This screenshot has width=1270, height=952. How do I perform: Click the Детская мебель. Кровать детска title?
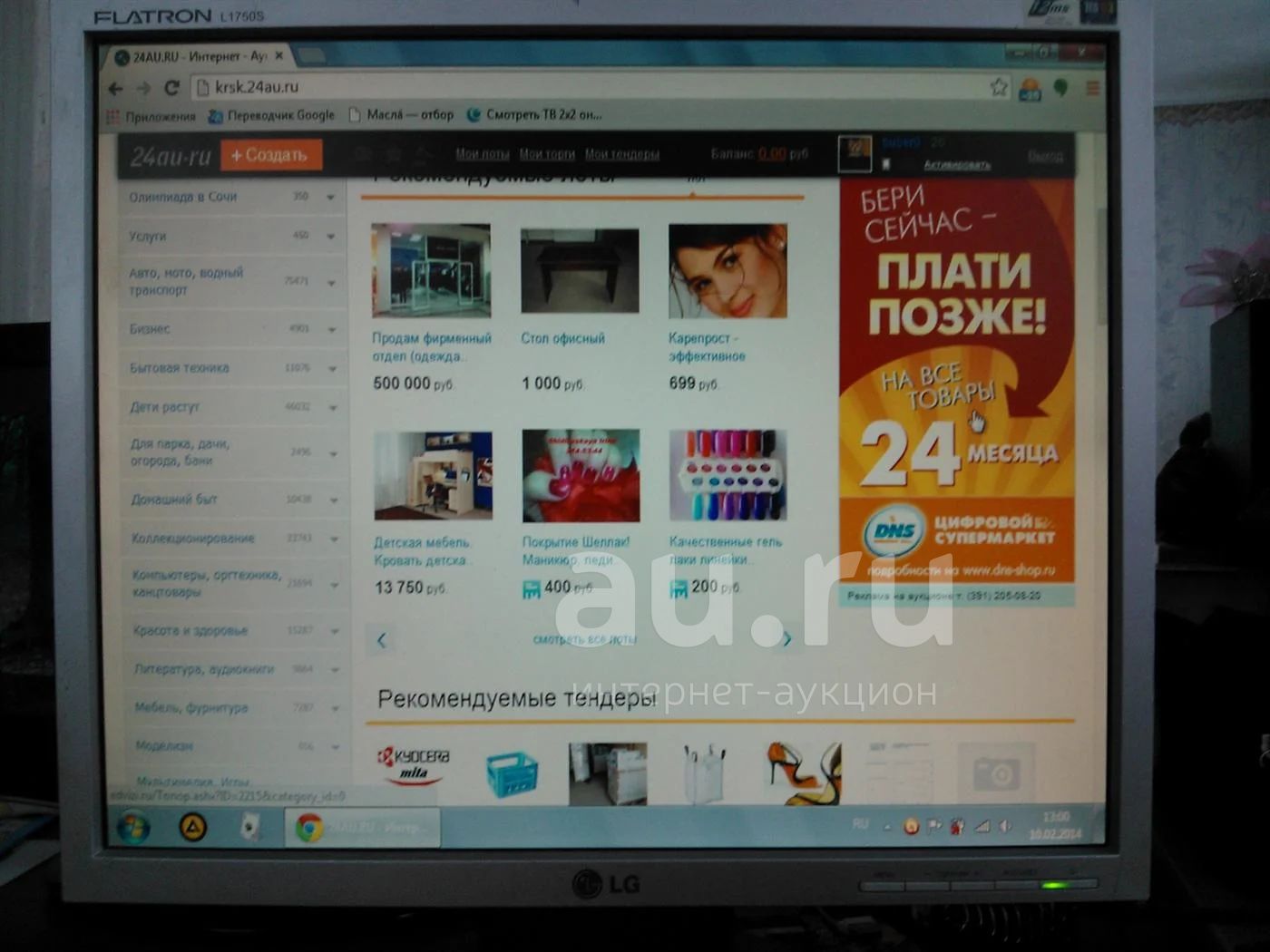(423, 551)
